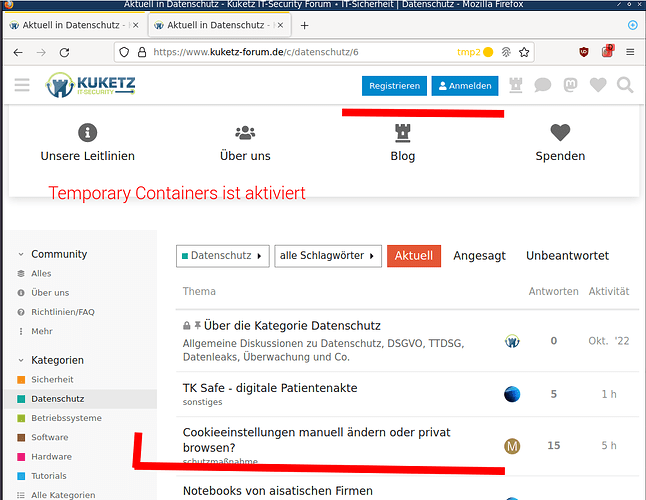Open topic Notebooks von aisatischen Firmen

(278, 491)
